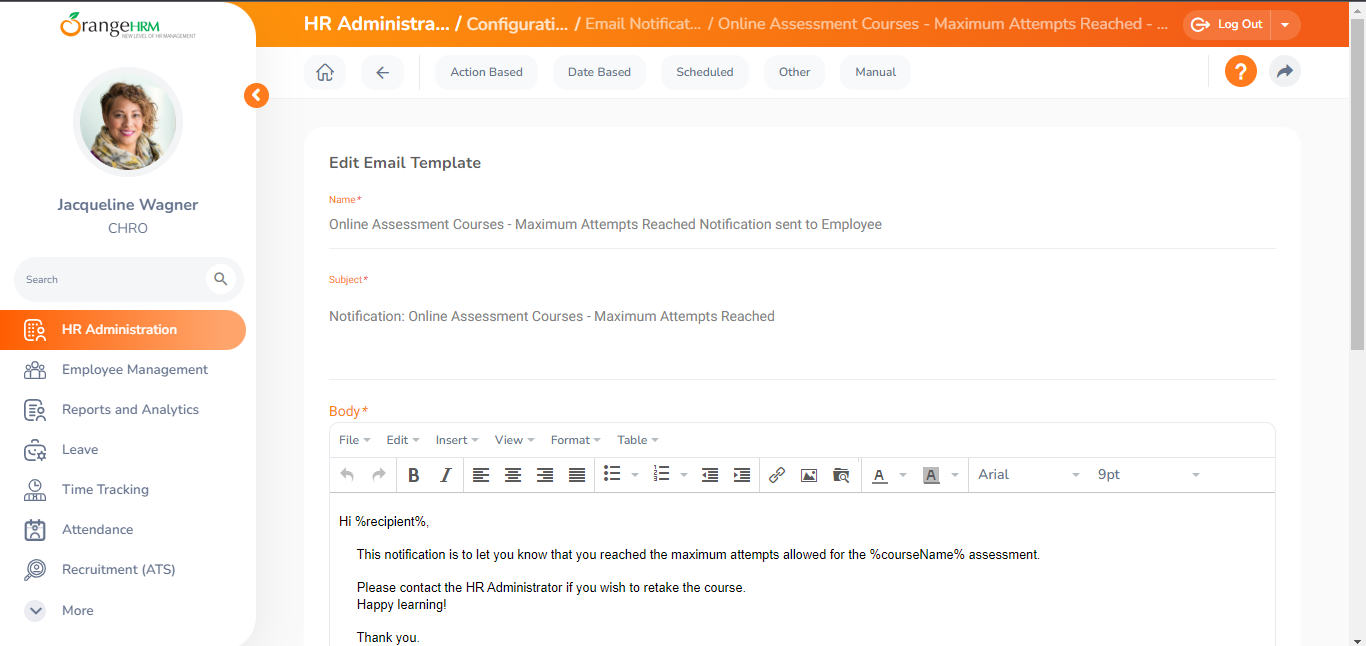This screenshot has height=646, width=1366.
Task: Click the Email Notifications breadcrumb link
Action: (x=643, y=24)
